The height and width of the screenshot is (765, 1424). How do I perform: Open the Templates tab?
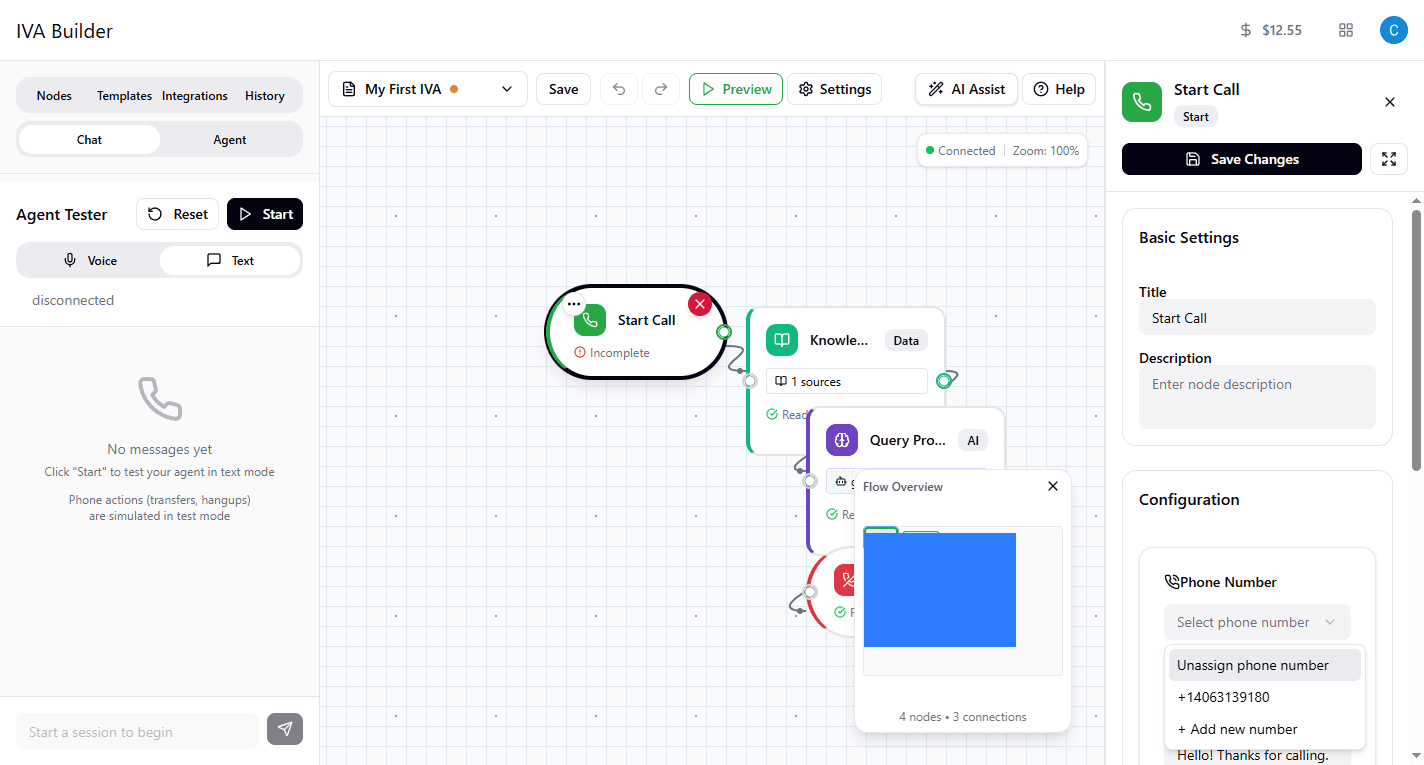124,96
